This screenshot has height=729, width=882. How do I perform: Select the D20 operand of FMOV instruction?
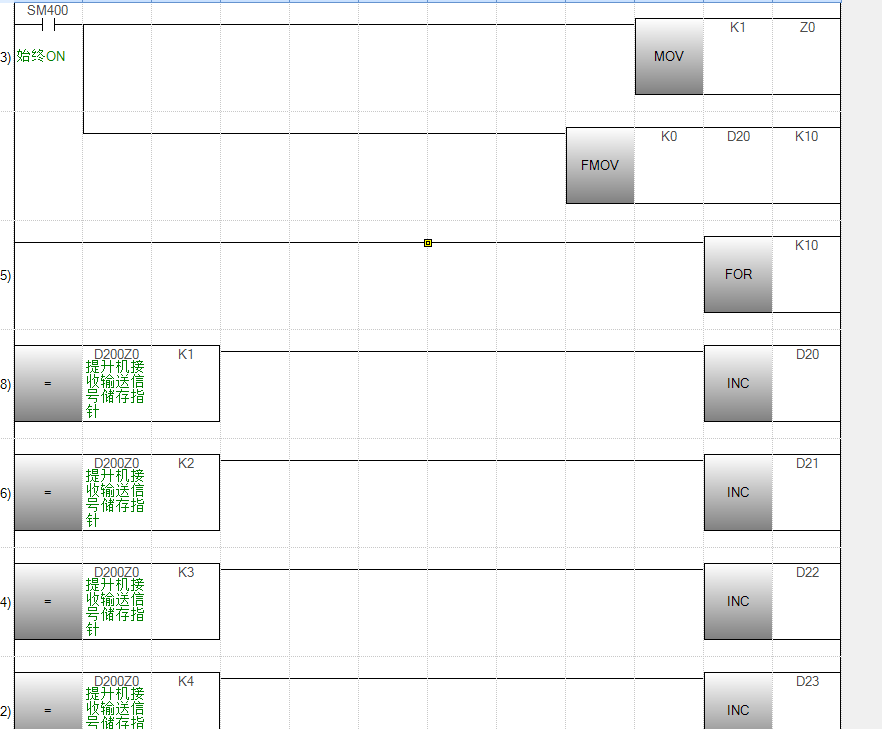[x=738, y=137]
